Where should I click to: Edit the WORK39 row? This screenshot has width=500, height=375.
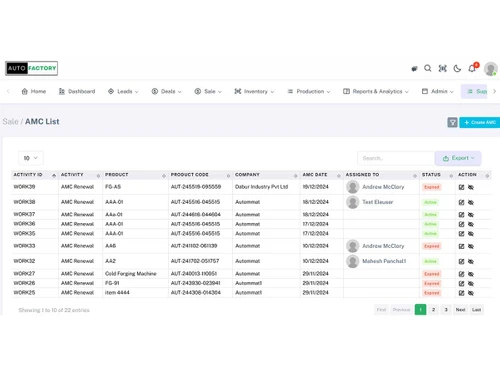[461, 187]
